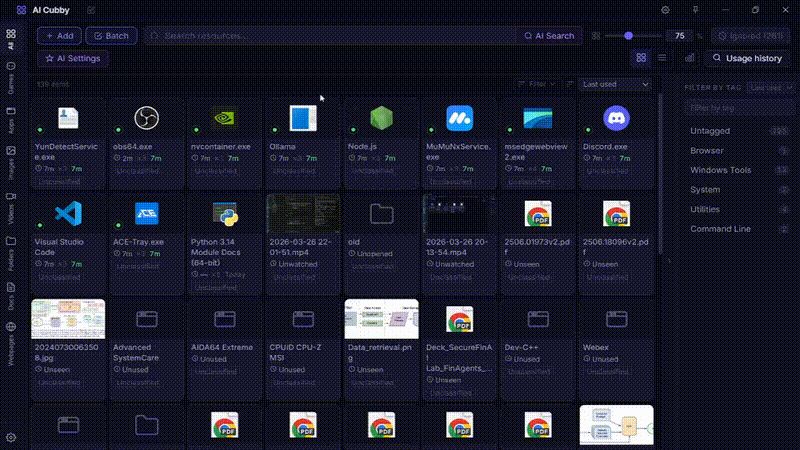Screen dimensions: 800x450
Task: Open the Discord.exe icon
Action: [616, 118]
